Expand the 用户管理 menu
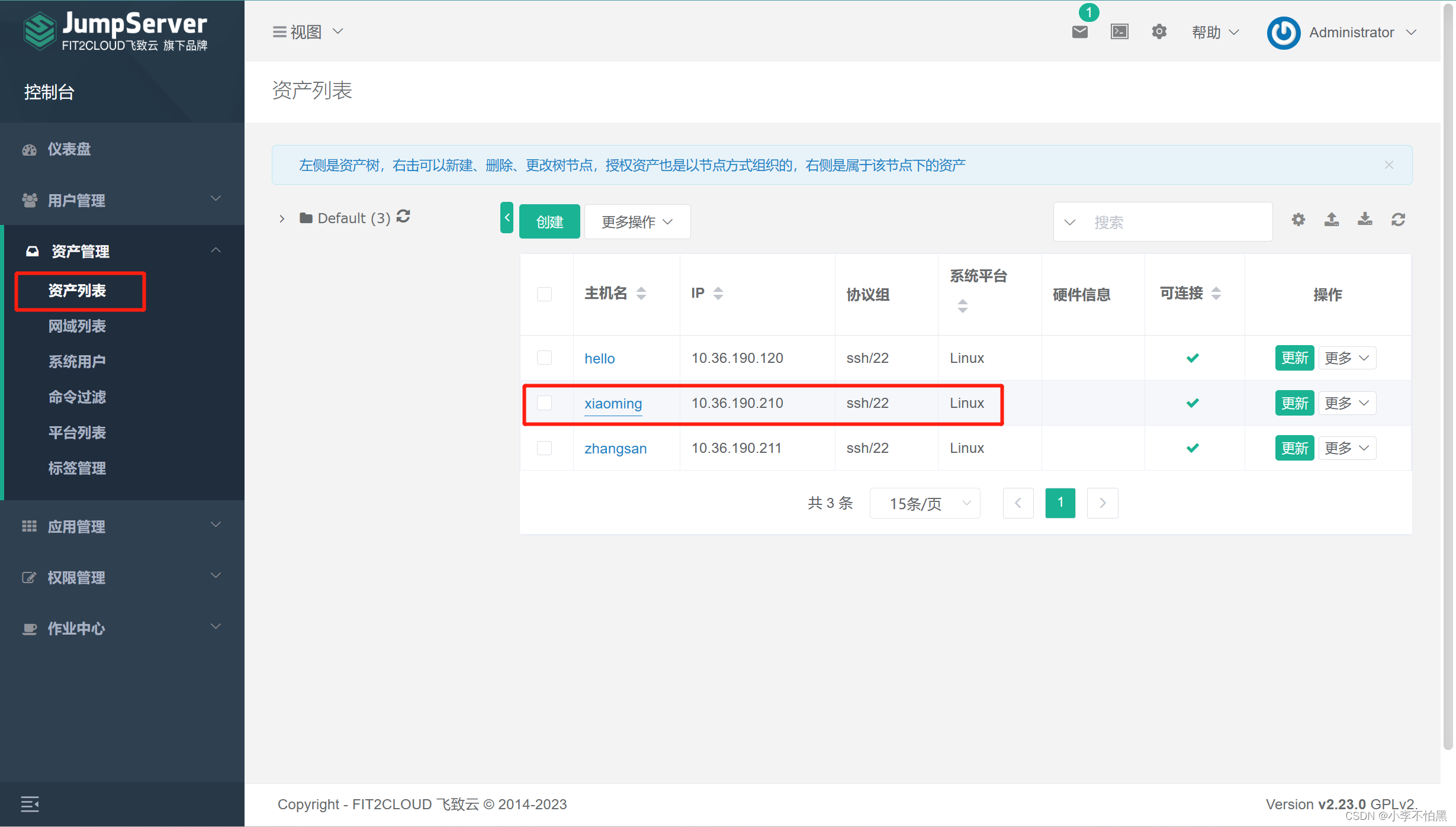This screenshot has height=827, width=1456. pyautogui.click(x=122, y=200)
